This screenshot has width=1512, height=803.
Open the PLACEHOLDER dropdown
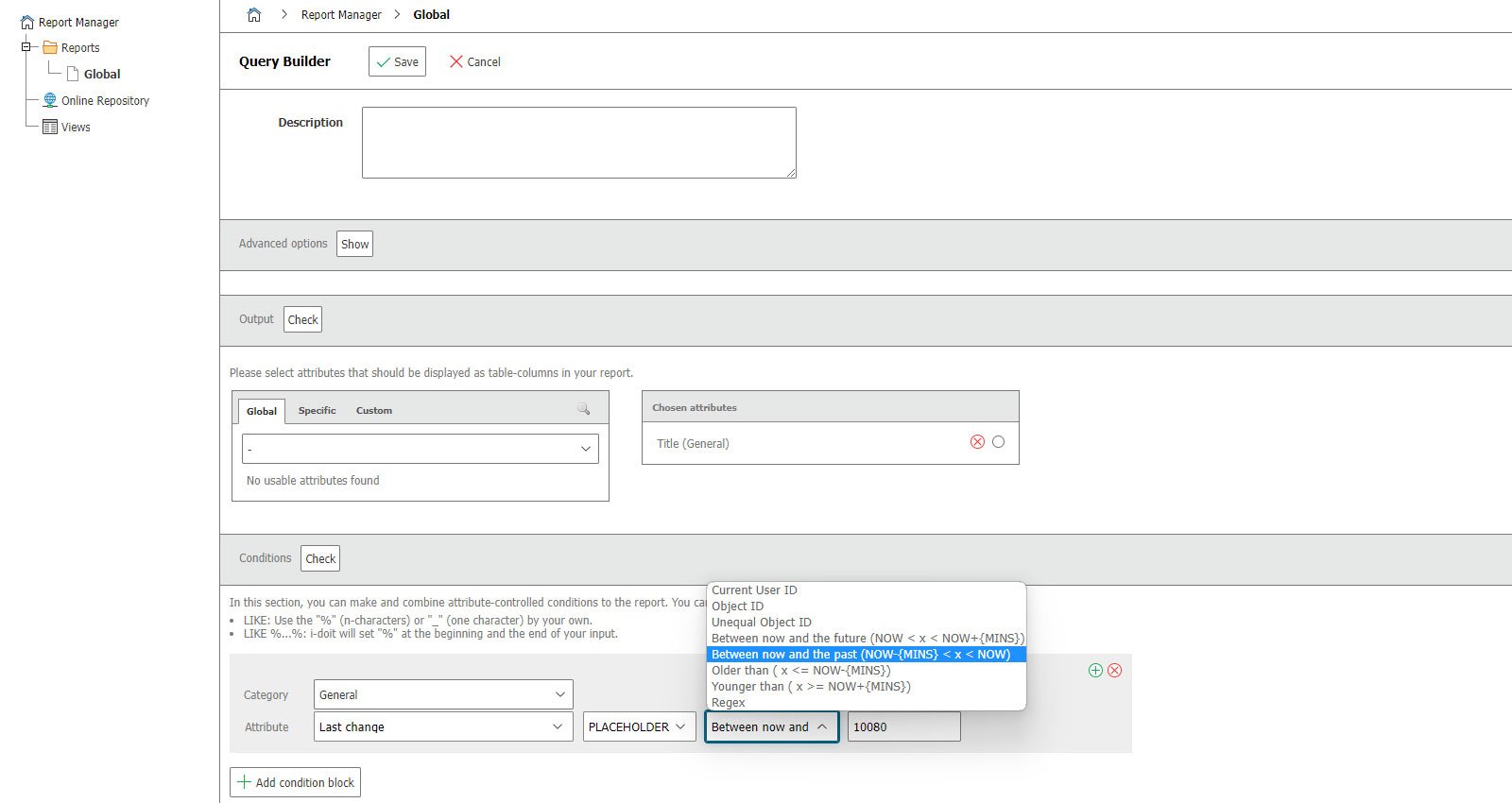(x=639, y=726)
